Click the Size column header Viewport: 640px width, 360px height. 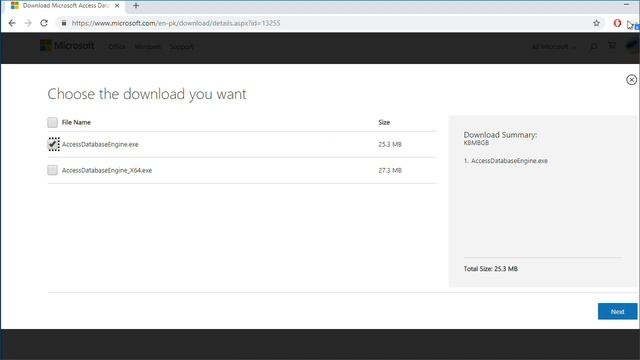(x=384, y=122)
